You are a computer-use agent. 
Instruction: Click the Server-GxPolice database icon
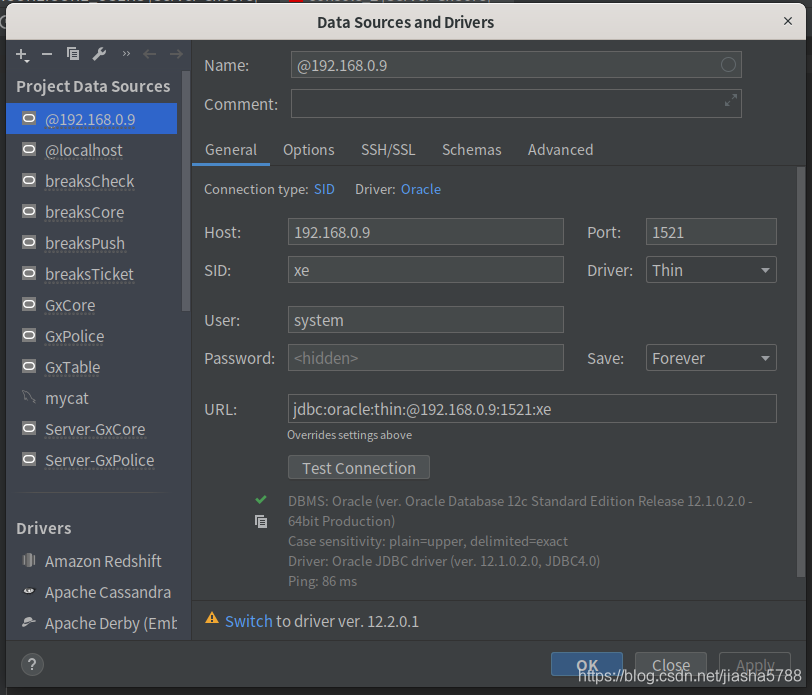point(29,459)
